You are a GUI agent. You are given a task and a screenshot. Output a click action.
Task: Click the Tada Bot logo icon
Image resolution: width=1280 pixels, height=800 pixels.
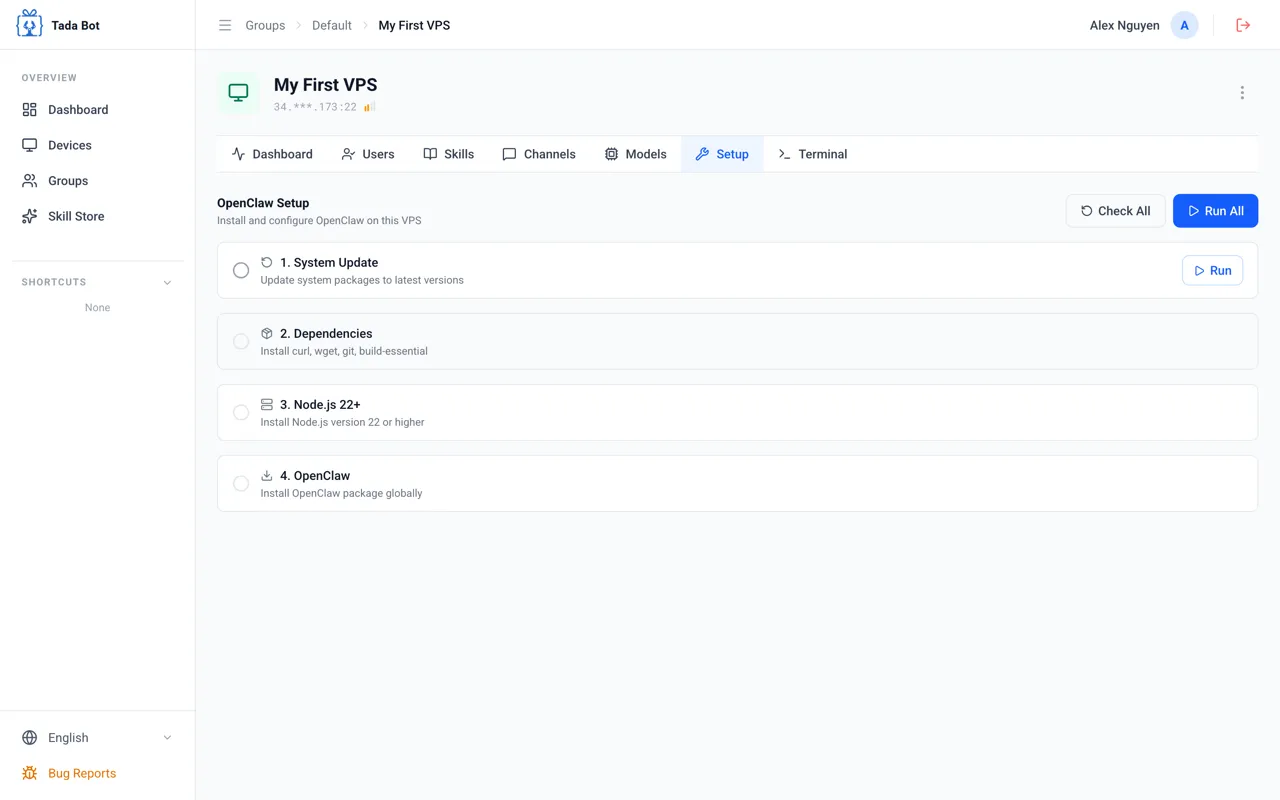point(30,24)
